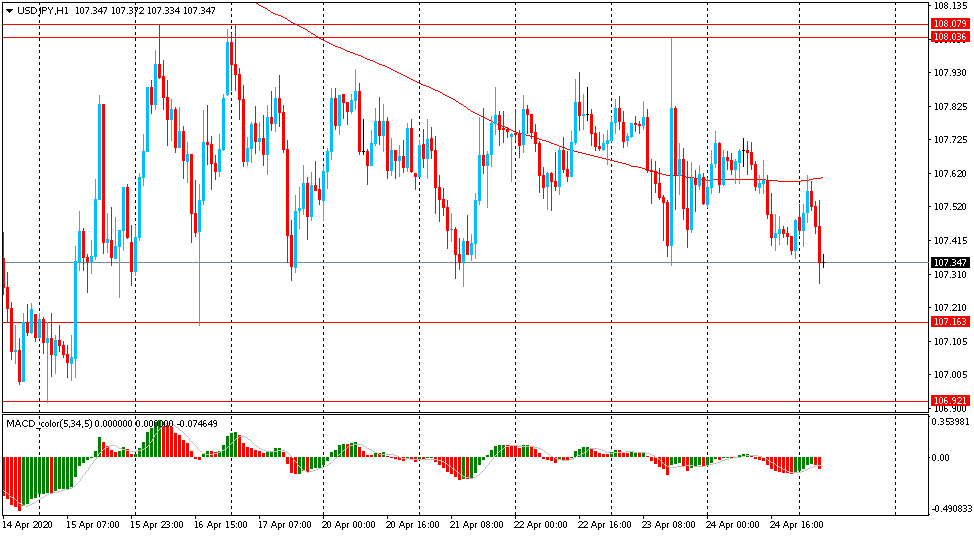The height and width of the screenshot is (536, 974).
Task: Click the 107.163 support level label
Action: tap(950, 322)
